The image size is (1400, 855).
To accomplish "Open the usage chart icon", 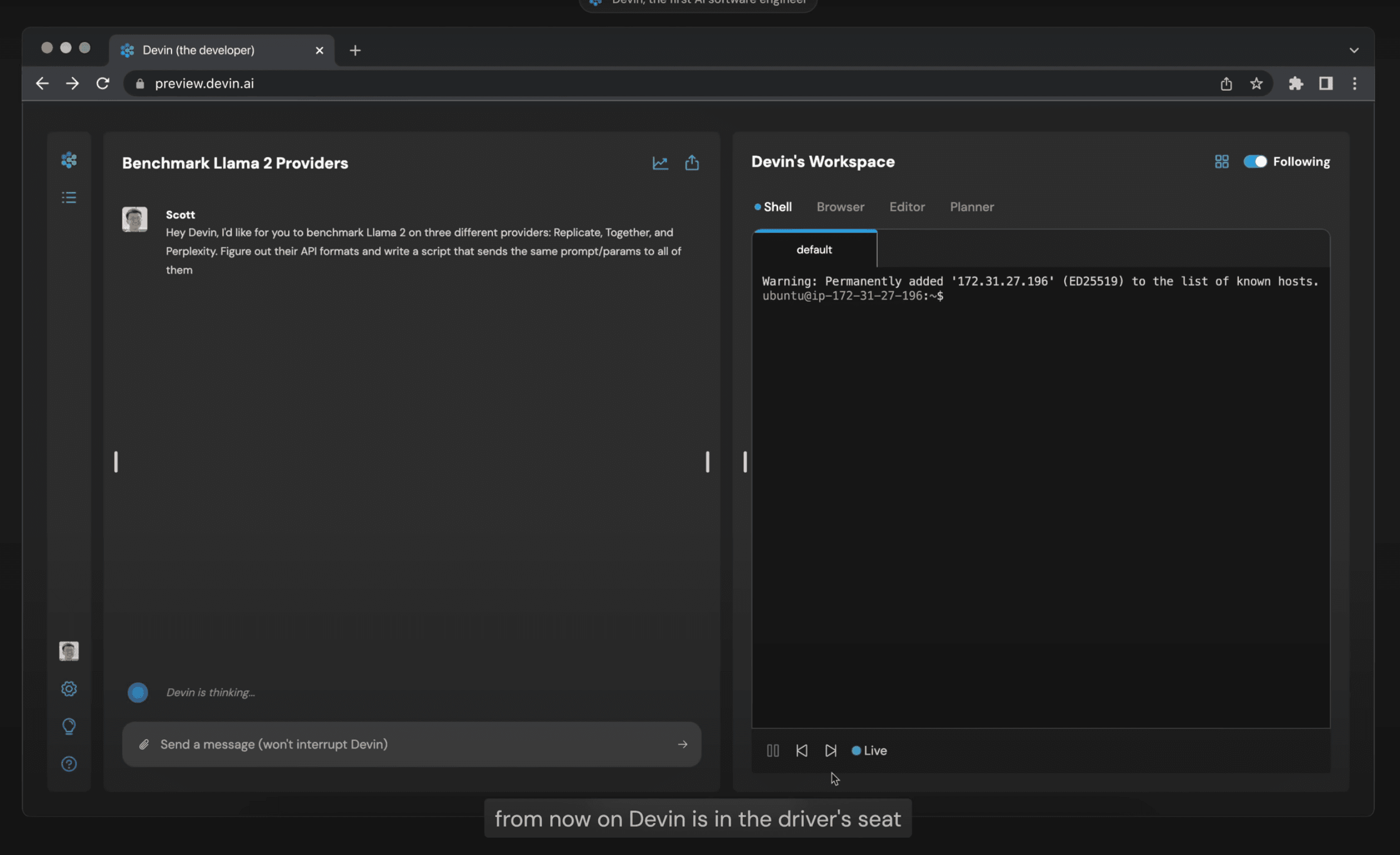I will coord(660,163).
